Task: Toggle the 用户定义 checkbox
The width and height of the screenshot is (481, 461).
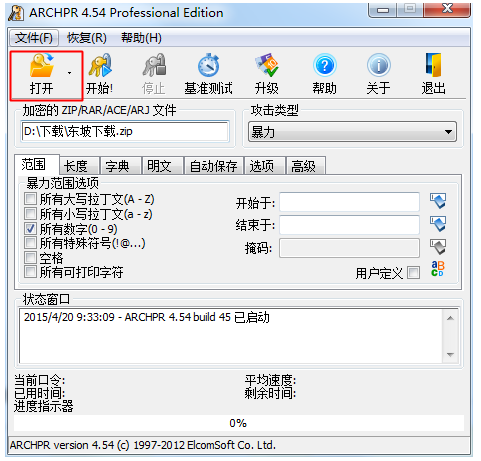Action: (414, 272)
